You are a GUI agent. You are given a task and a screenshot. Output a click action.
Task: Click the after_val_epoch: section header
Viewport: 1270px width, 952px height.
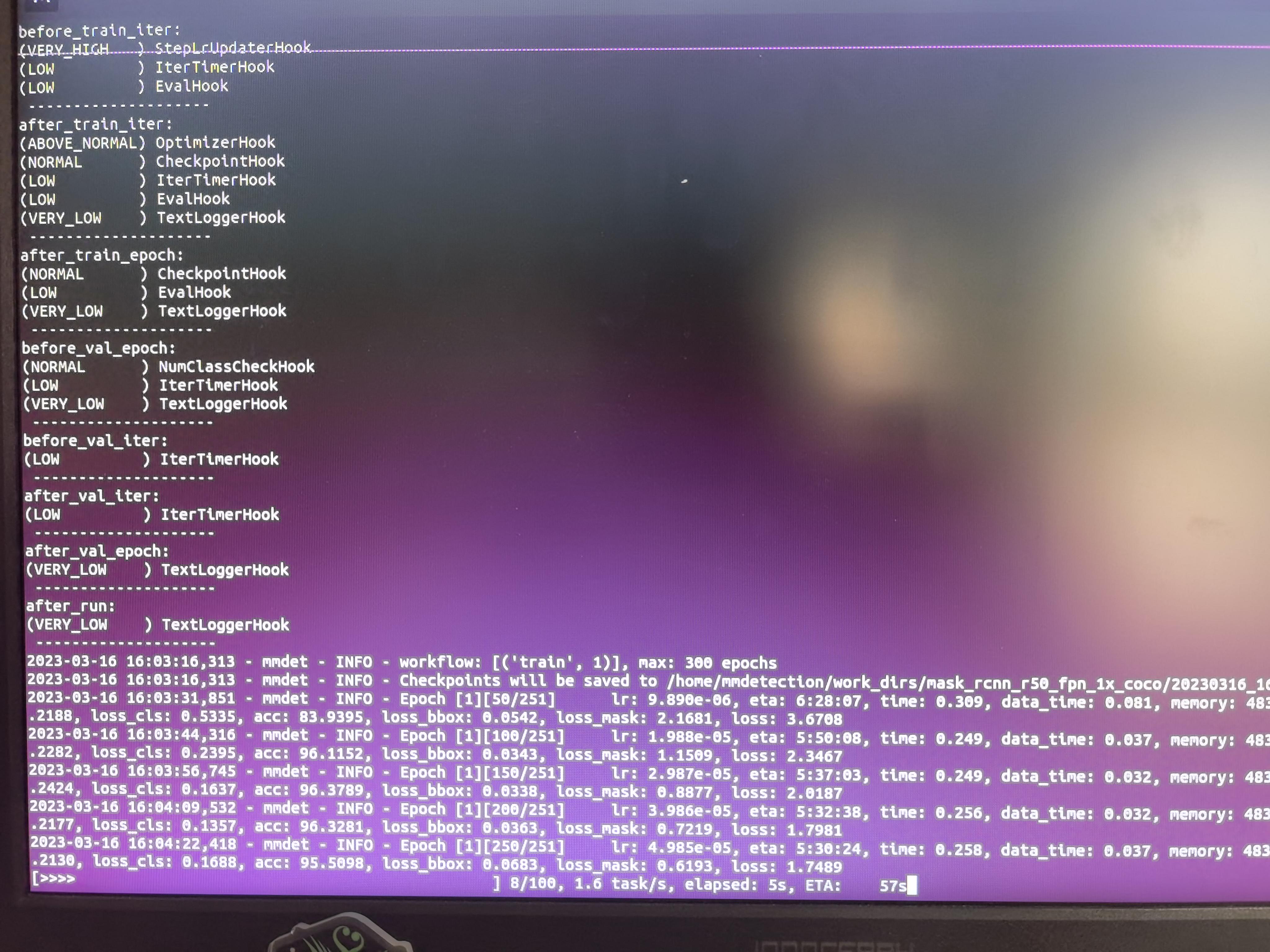pos(97,551)
